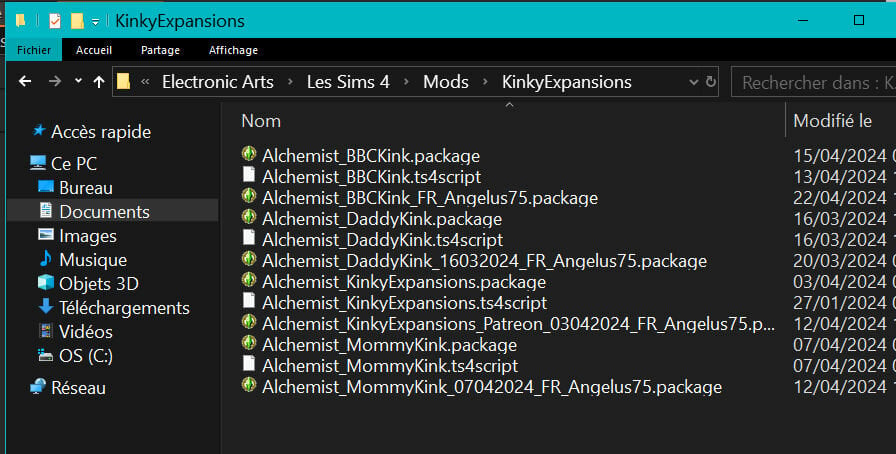Click the Accès rapide star icon
This screenshot has height=454, width=896.
(x=38, y=130)
